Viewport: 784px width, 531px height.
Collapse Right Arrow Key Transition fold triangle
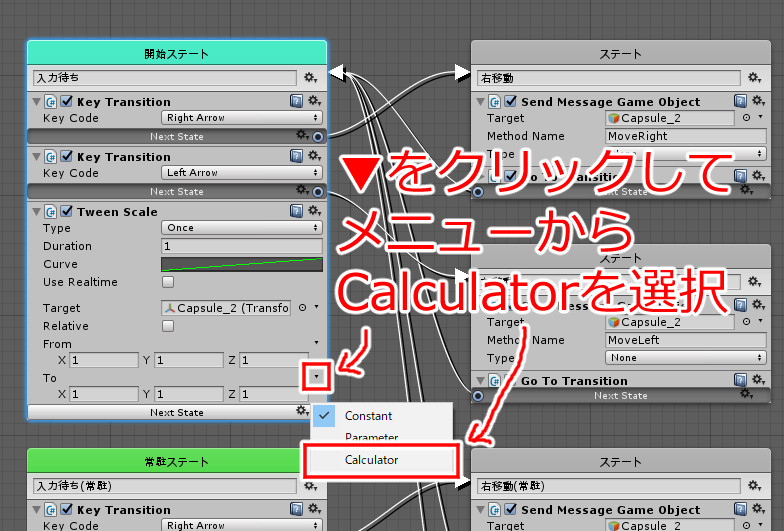(36, 102)
